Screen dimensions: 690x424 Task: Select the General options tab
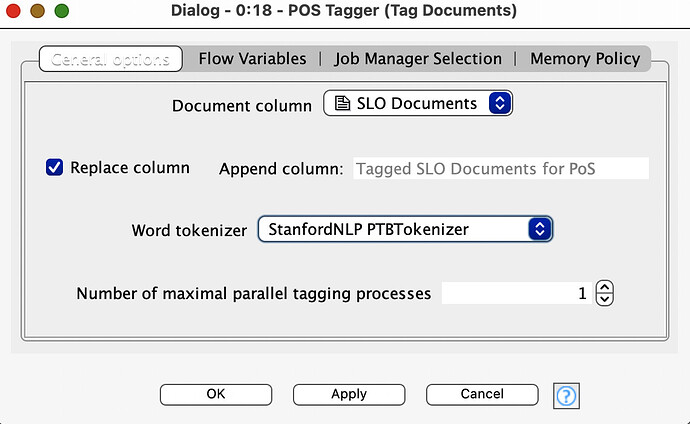click(110, 59)
